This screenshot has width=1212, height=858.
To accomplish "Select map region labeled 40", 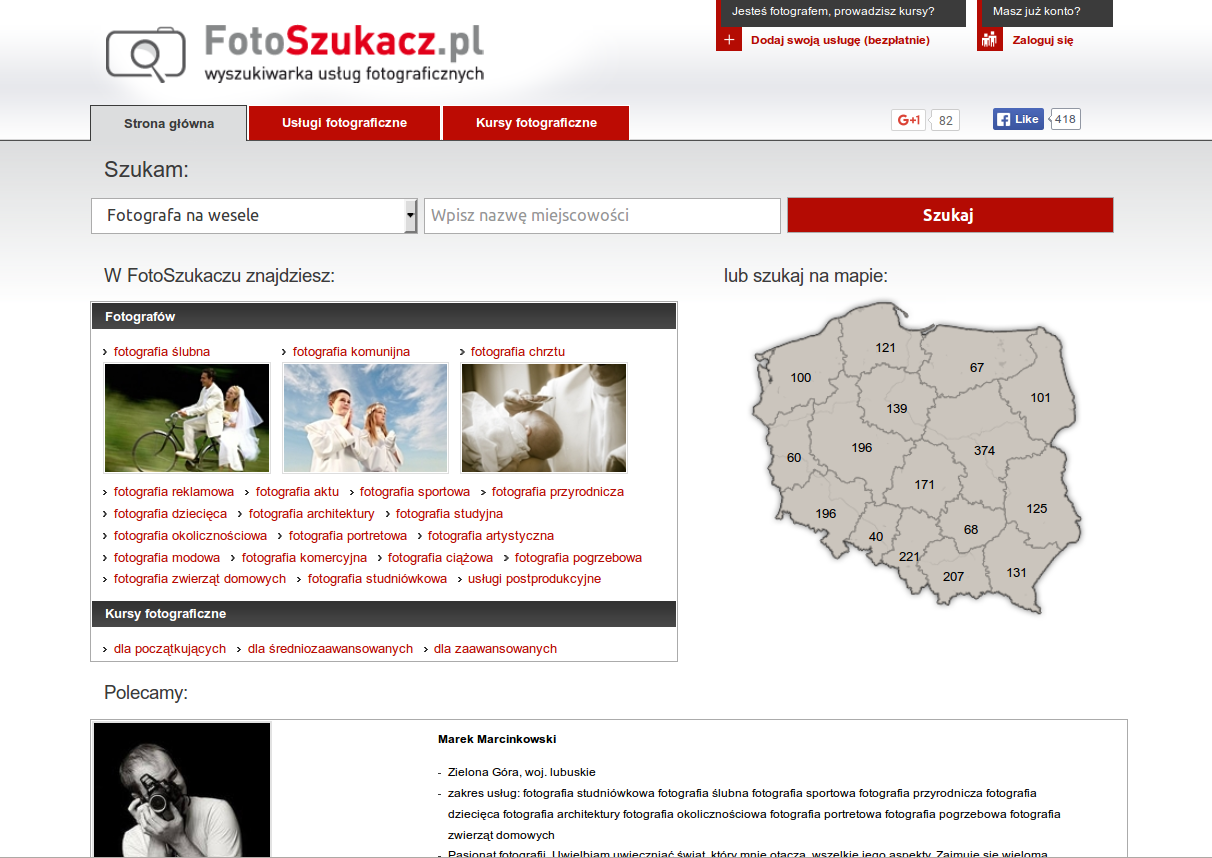I will click(x=876, y=537).
